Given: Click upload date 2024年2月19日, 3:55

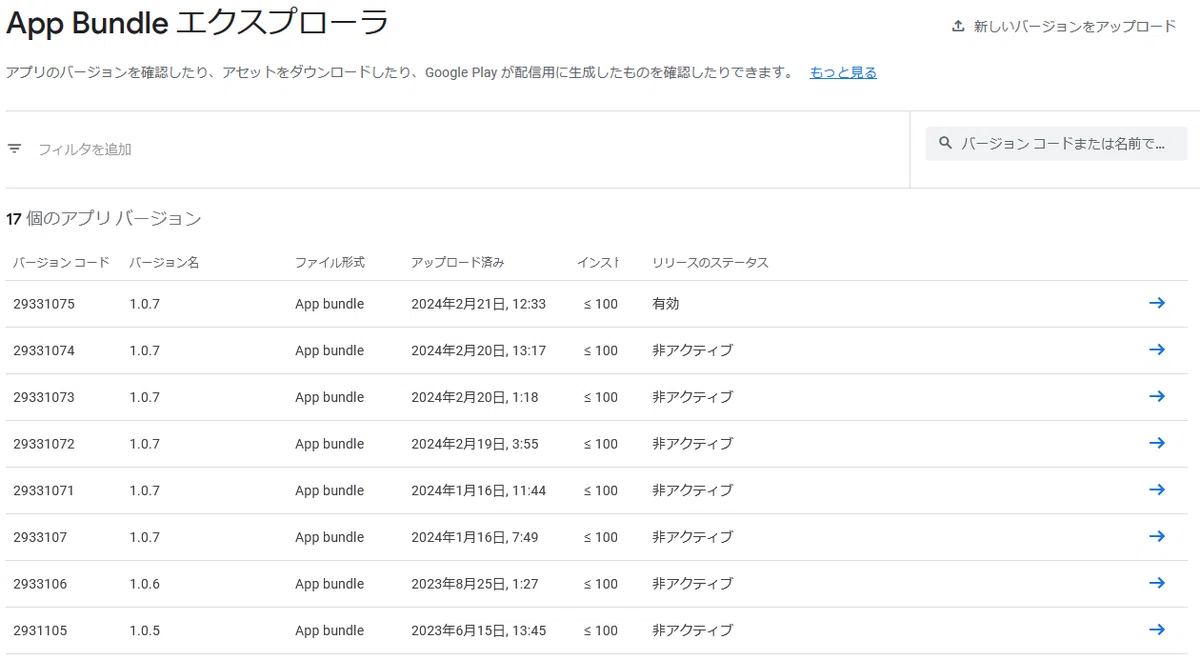Looking at the screenshot, I should click(474, 444).
